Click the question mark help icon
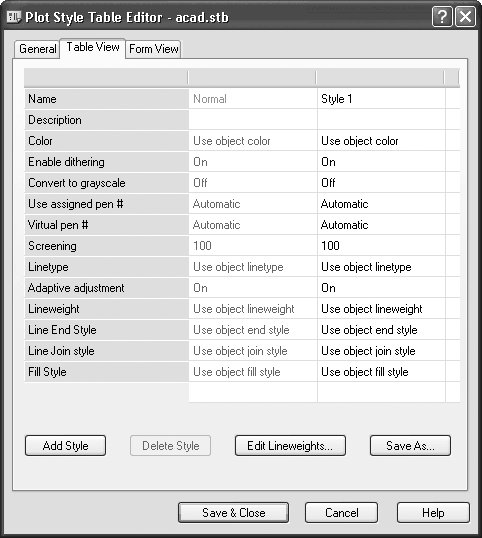This screenshot has height=538, width=482. tap(442, 16)
